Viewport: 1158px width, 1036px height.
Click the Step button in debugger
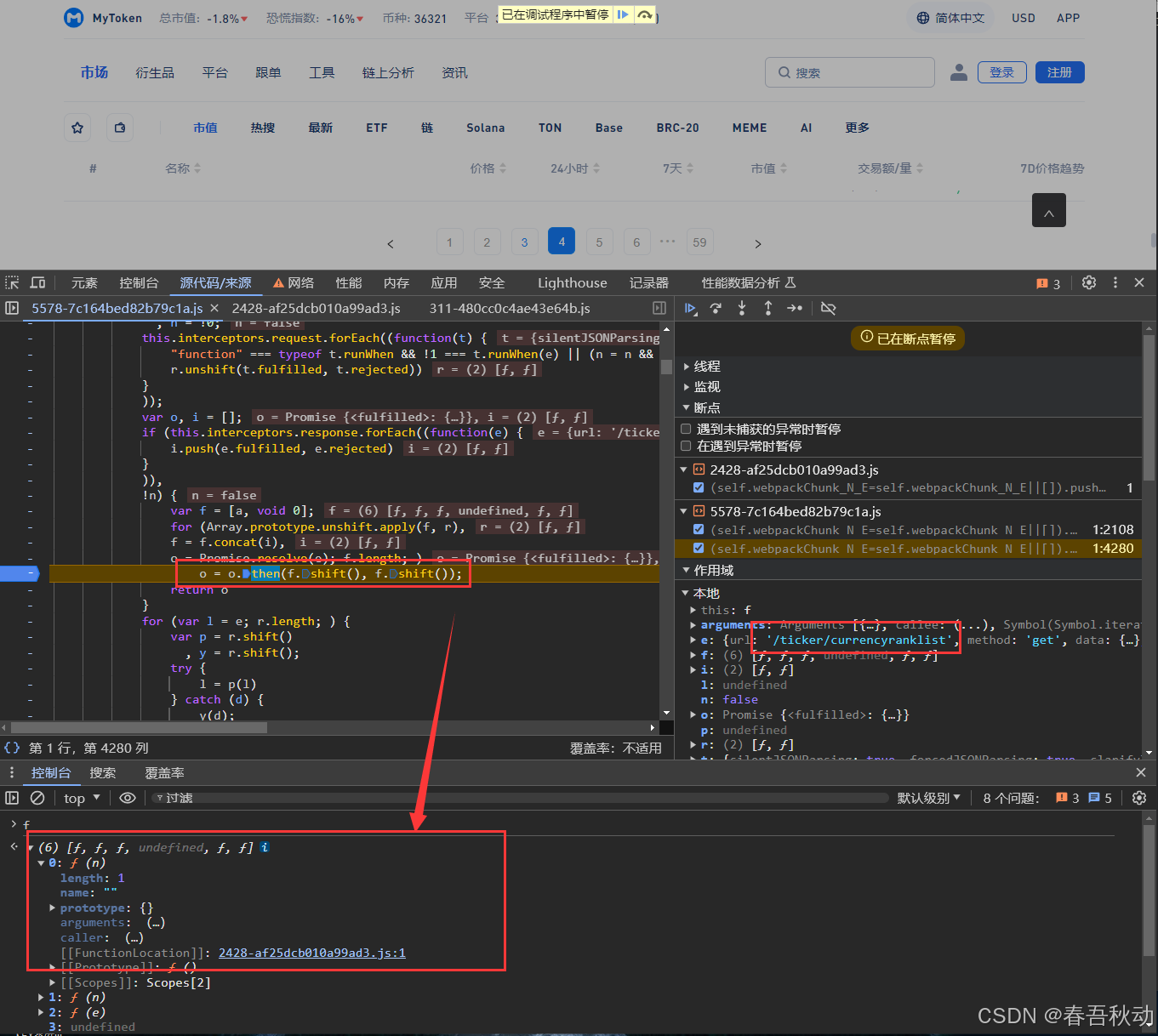pyautogui.click(x=795, y=308)
